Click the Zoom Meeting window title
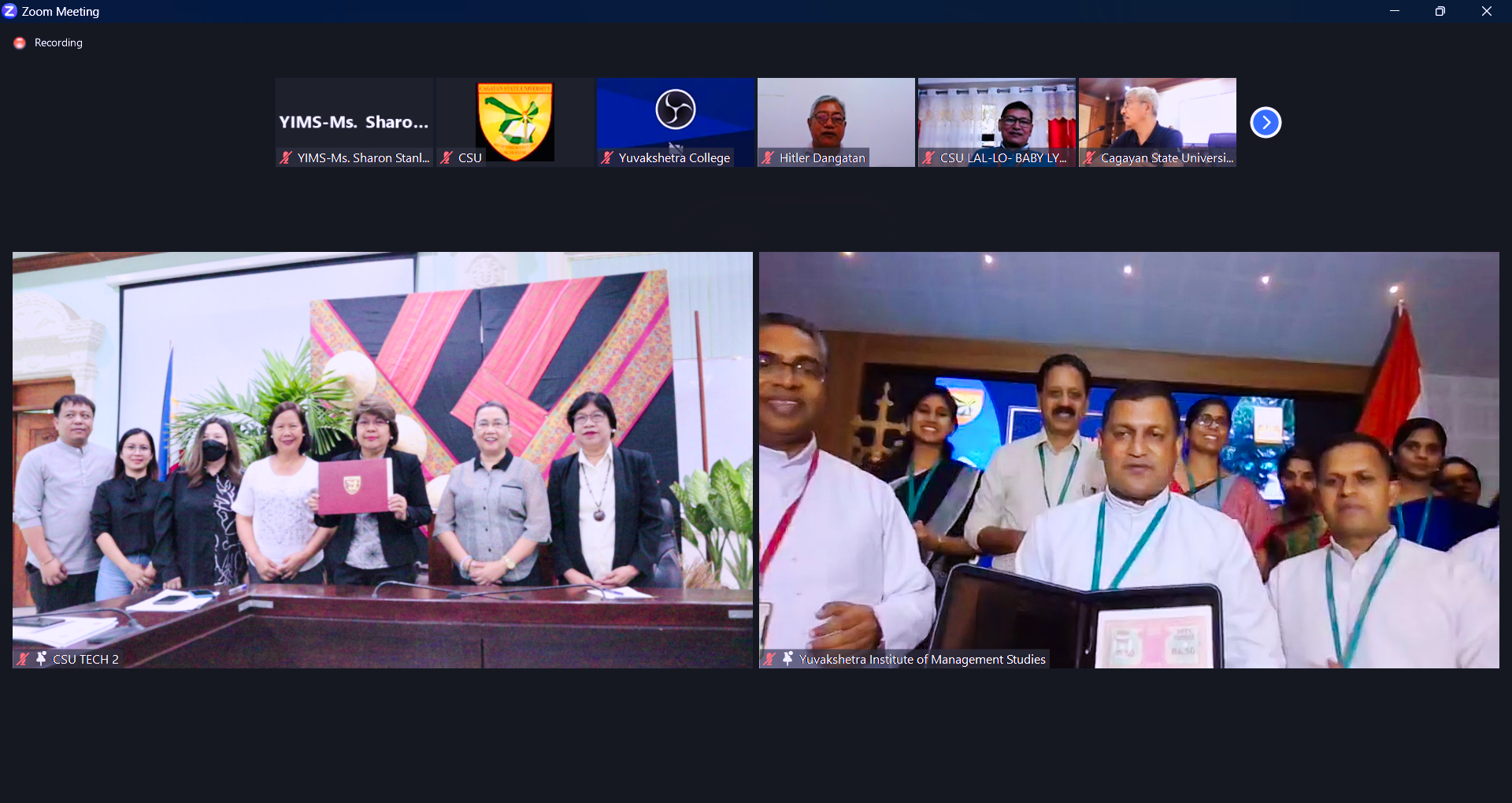This screenshot has height=803, width=1512. click(61, 11)
